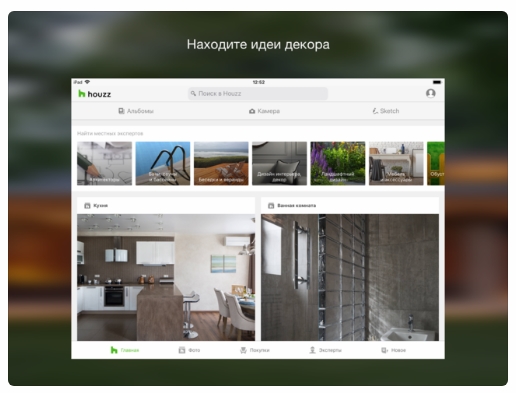Screen dimensions: 516x393
Task: Switch to the Фото bottom tab
Action: [x=189, y=350]
